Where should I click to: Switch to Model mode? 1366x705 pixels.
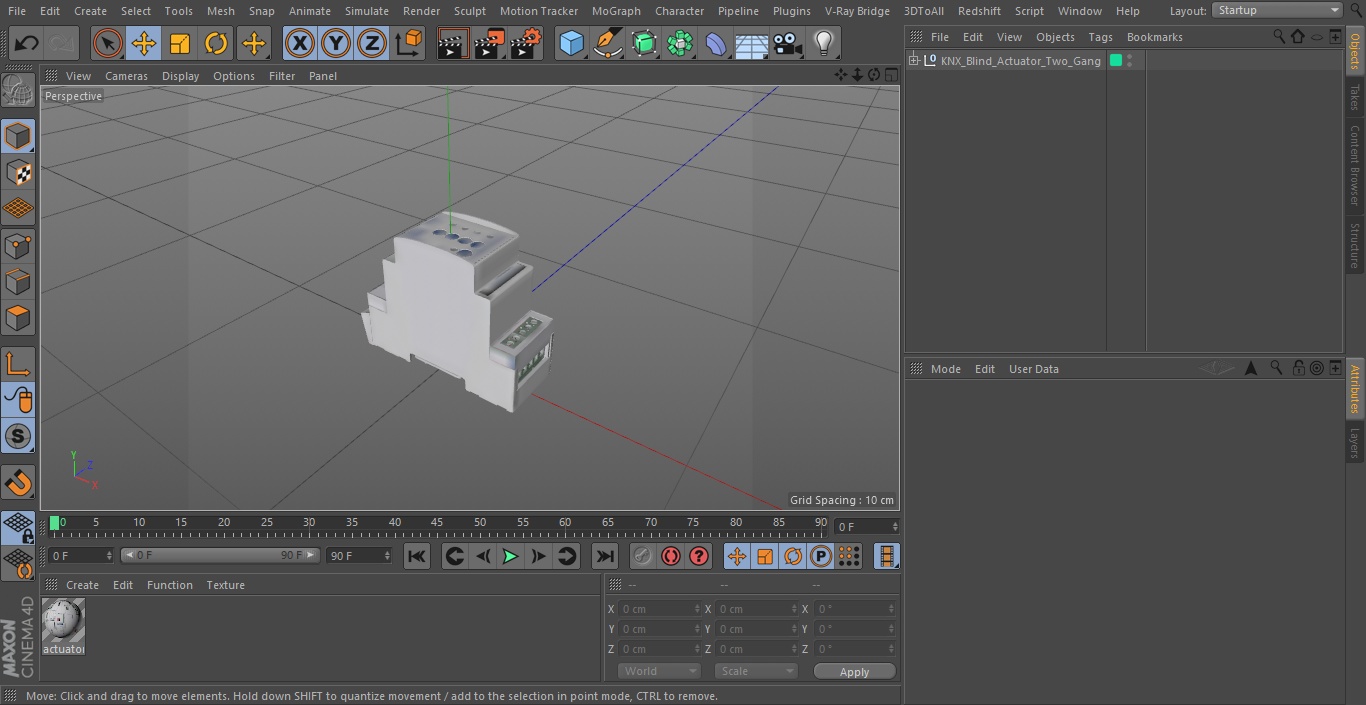[18, 135]
